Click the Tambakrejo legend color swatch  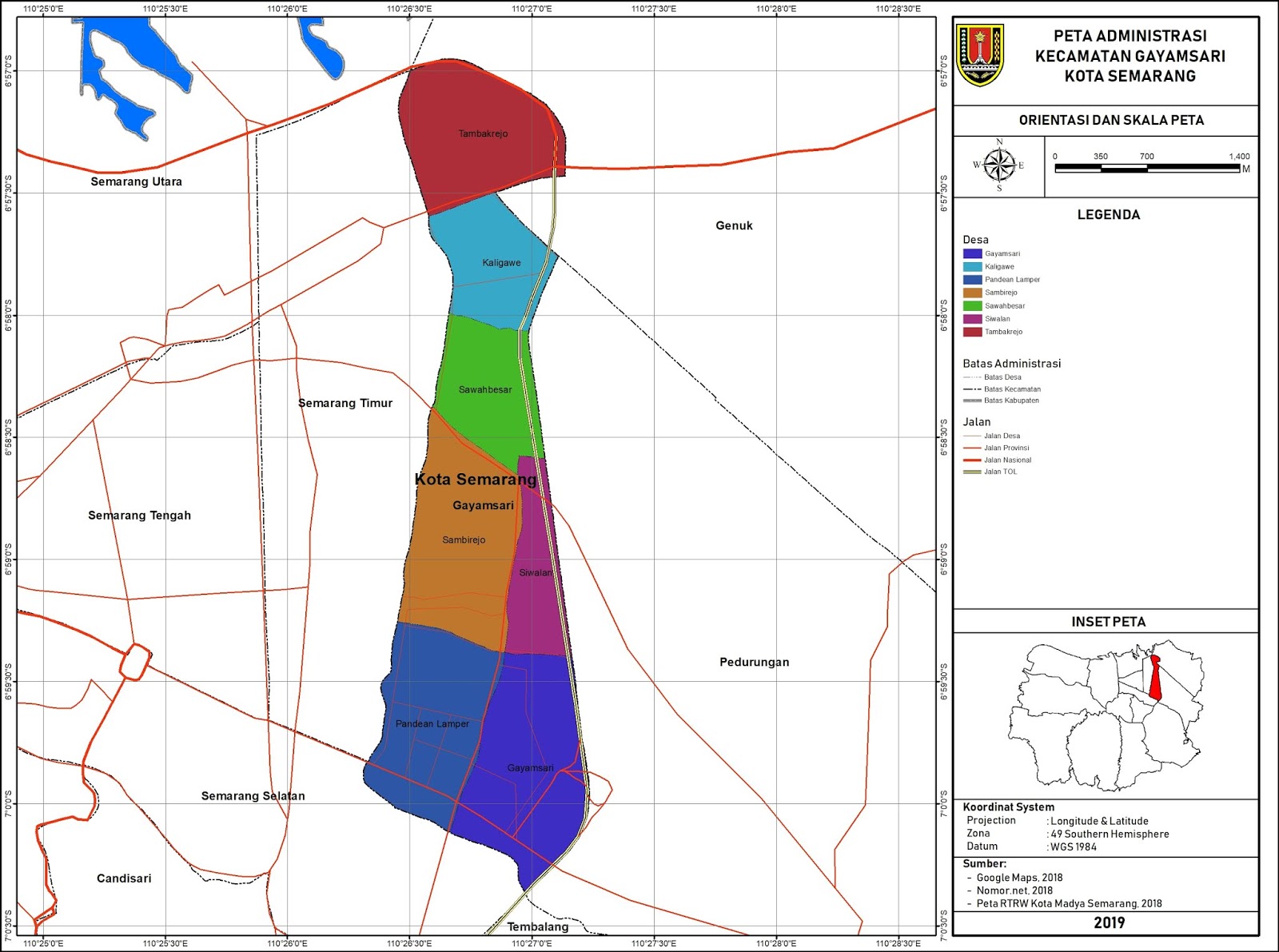click(972, 332)
